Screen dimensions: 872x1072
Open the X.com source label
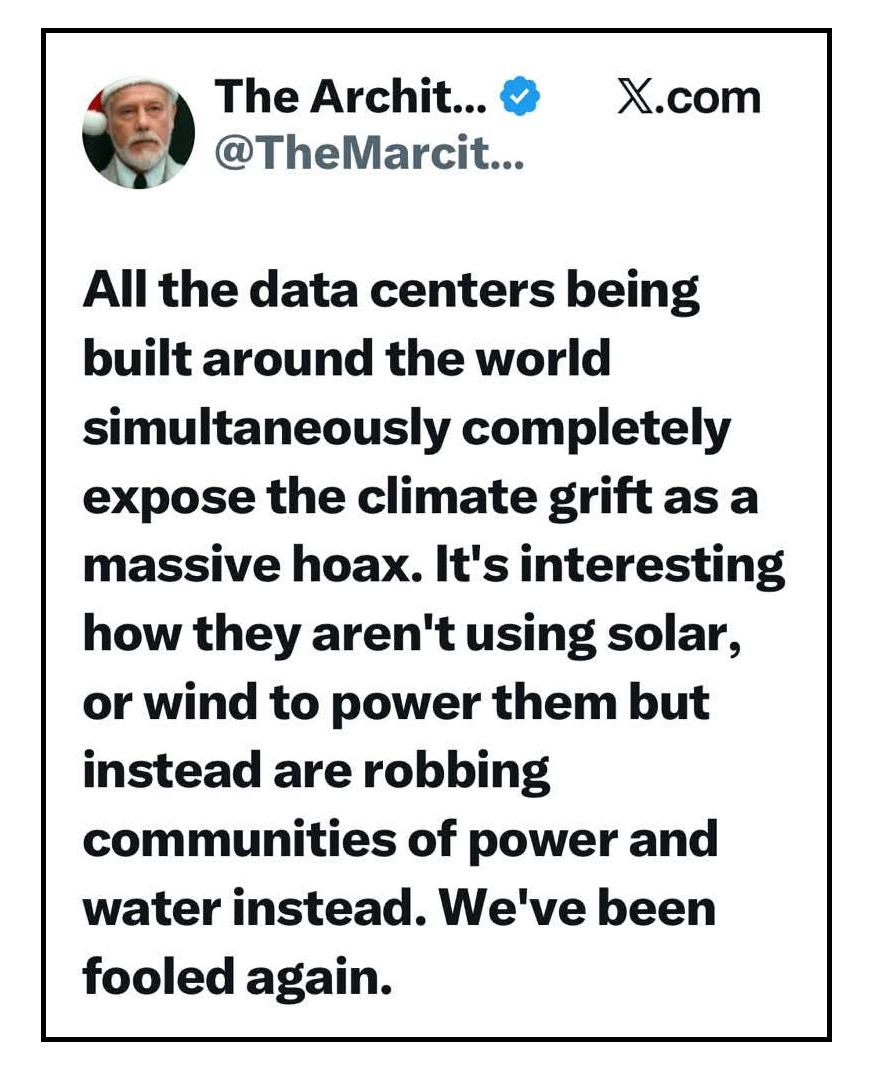pos(689,98)
